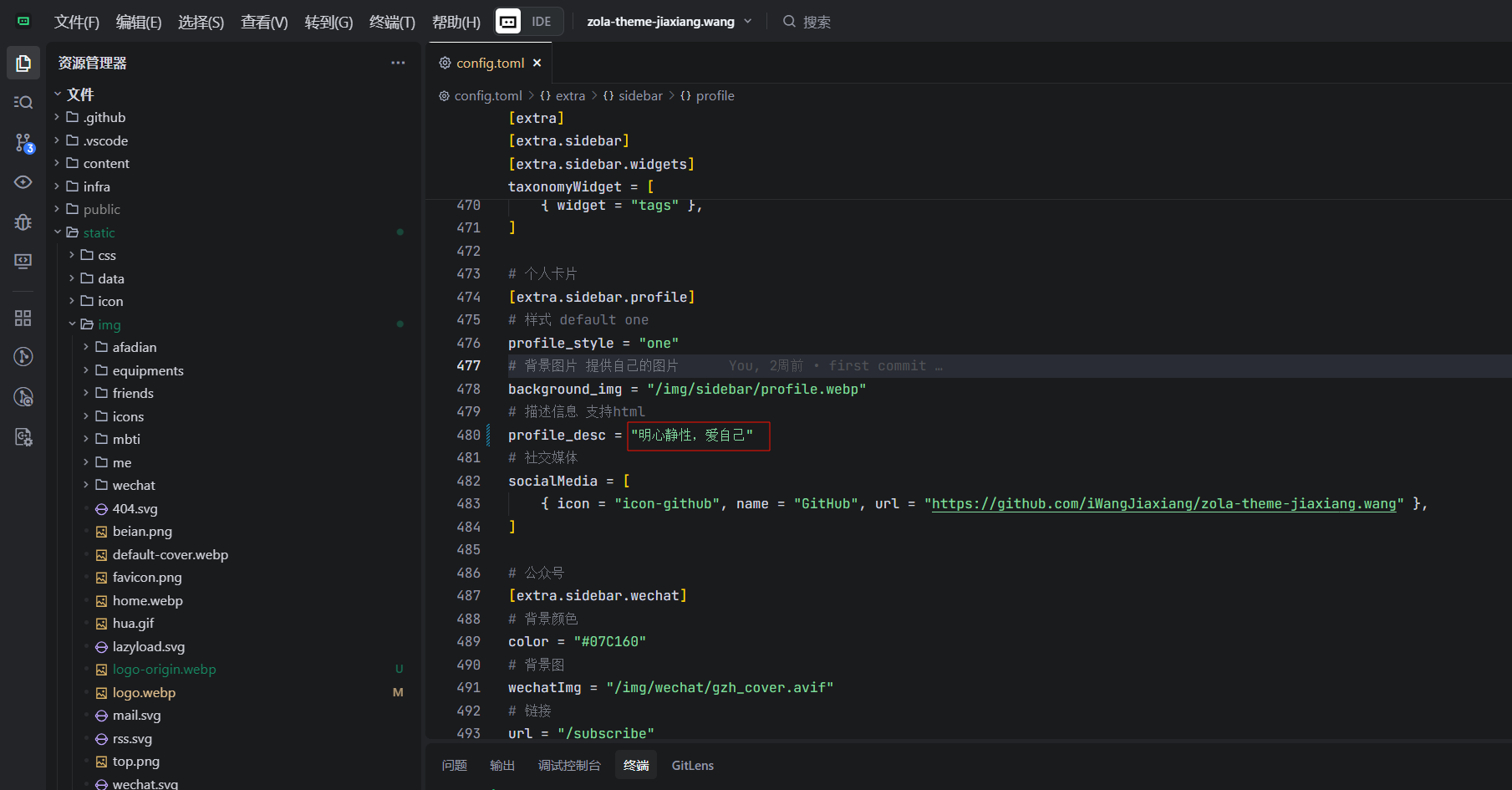Open the debug bug icon in activity bar
The image size is (1512, 790).
pos(23,222)
